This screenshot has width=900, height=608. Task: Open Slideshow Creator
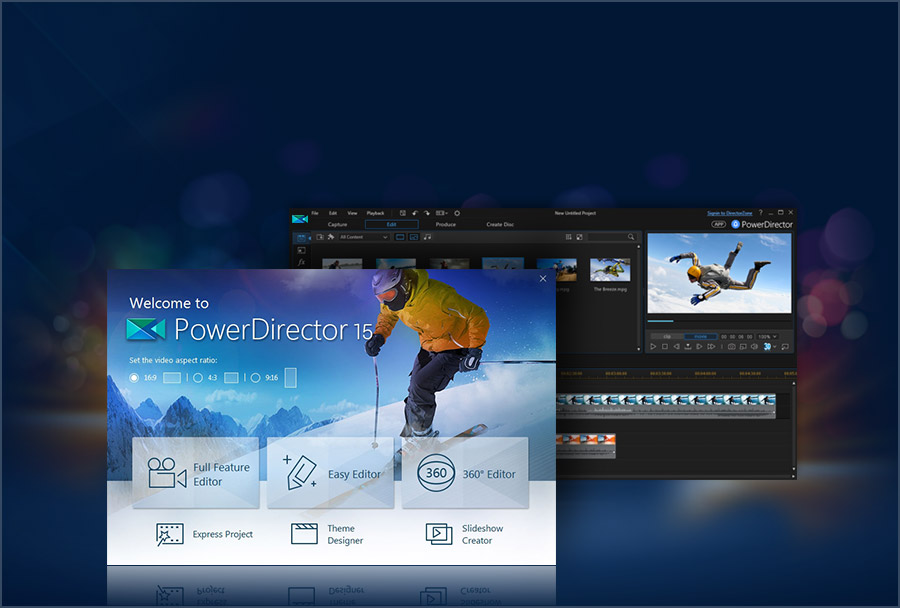(464, 534)
